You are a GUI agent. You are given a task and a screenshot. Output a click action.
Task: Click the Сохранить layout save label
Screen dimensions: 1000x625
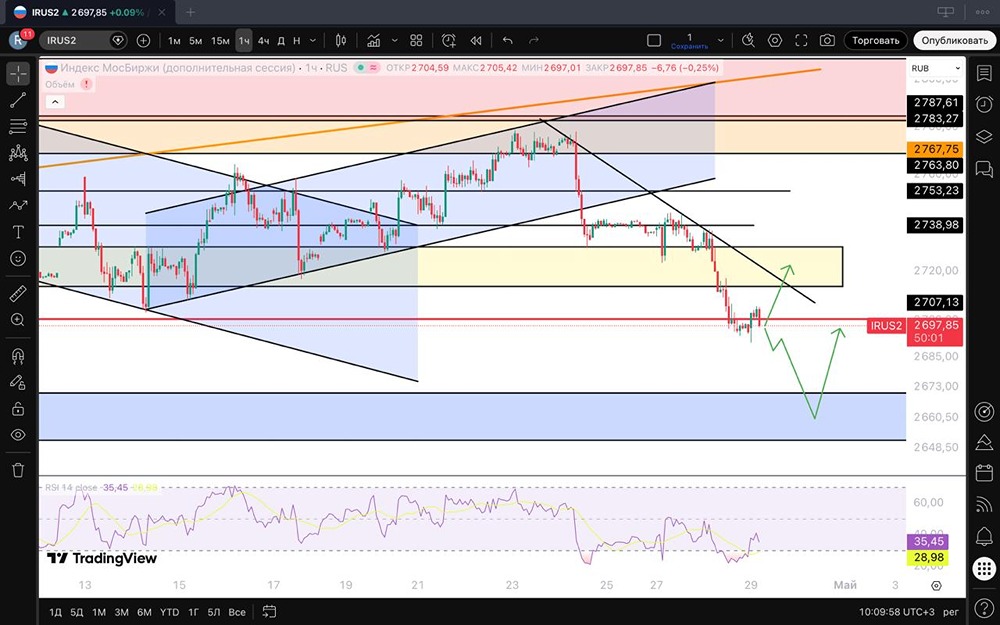[689, 47]
